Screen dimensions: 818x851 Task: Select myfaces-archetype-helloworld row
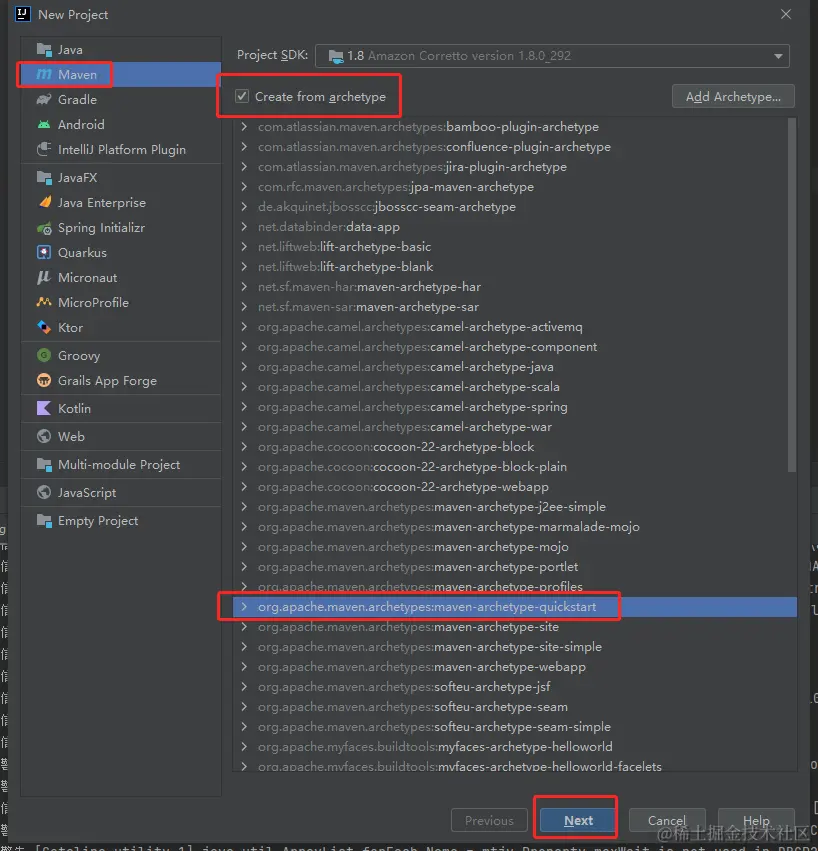tap(515, 747)
